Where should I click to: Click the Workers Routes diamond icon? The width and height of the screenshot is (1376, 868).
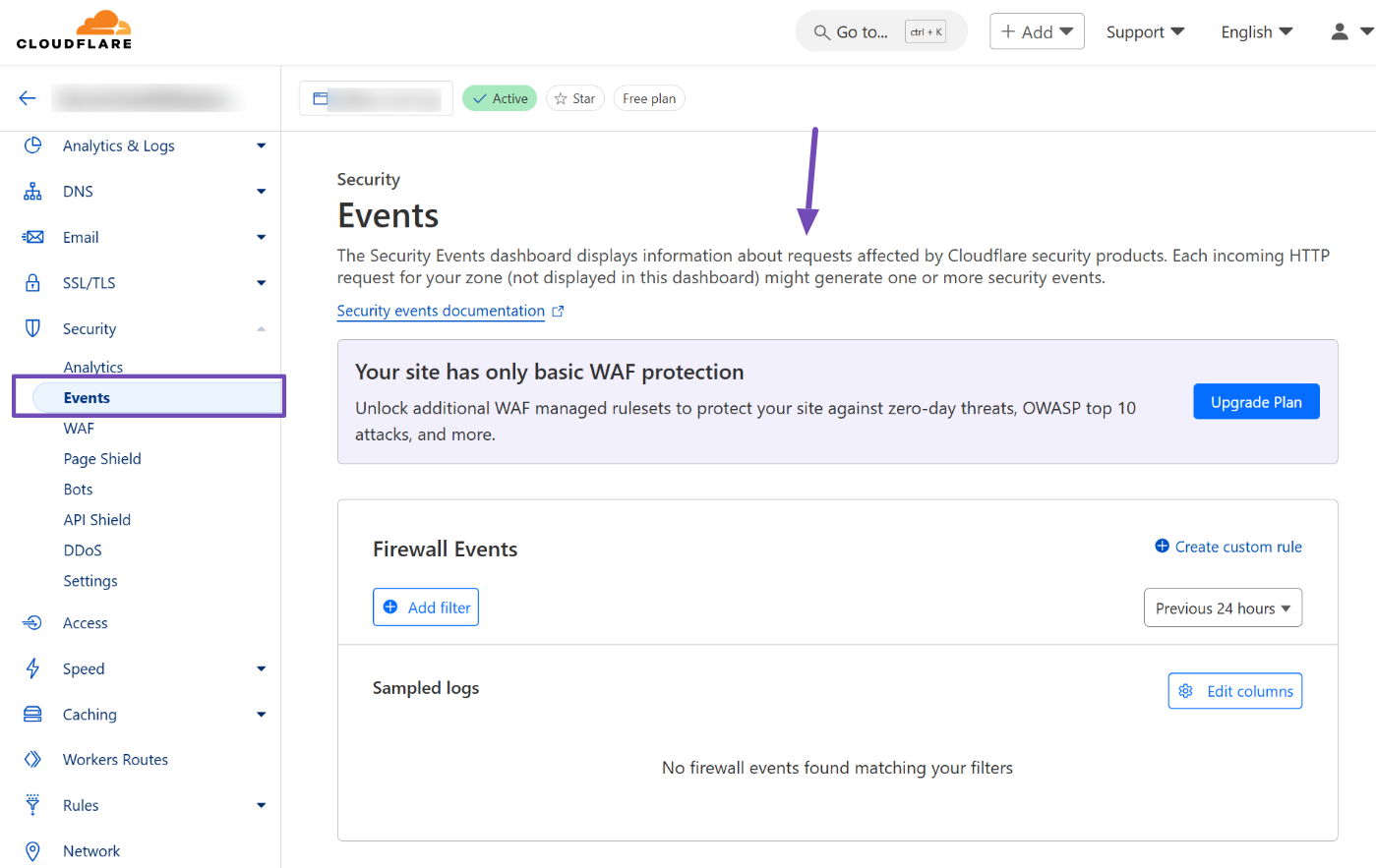coord(32,759)
